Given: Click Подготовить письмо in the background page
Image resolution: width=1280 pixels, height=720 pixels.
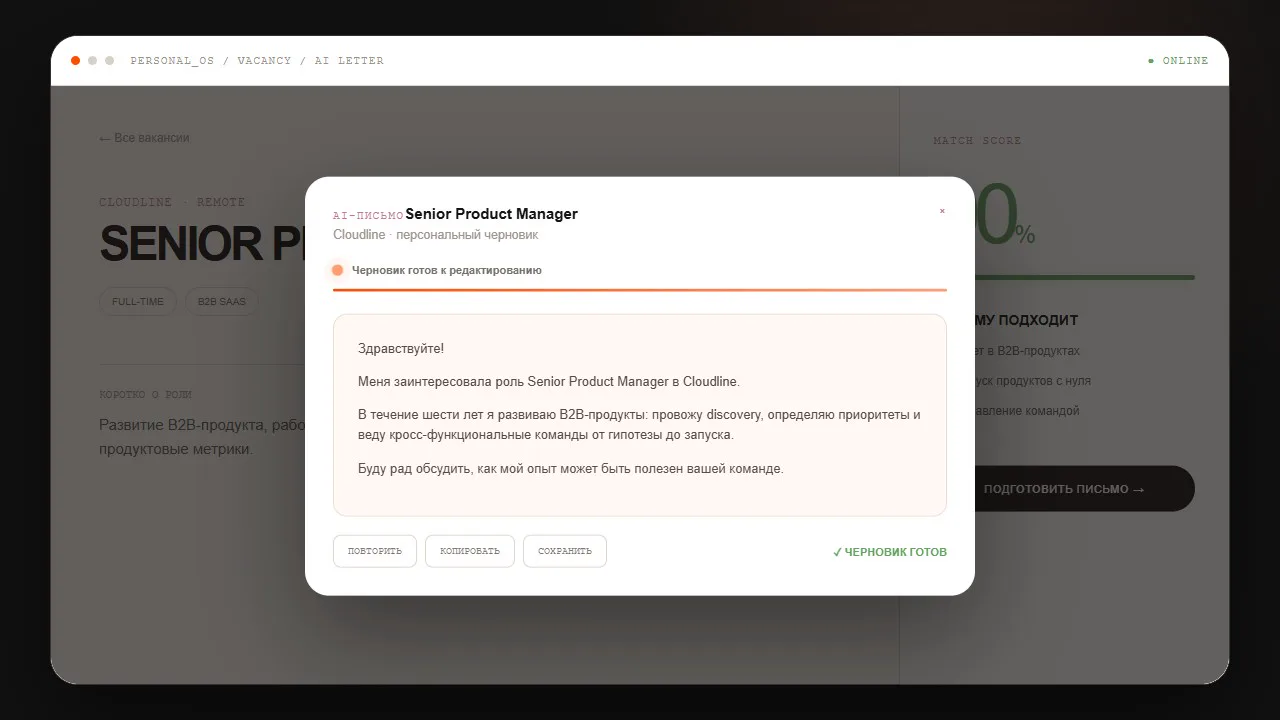Looking at the screenshot, I should click(1064, 489).
